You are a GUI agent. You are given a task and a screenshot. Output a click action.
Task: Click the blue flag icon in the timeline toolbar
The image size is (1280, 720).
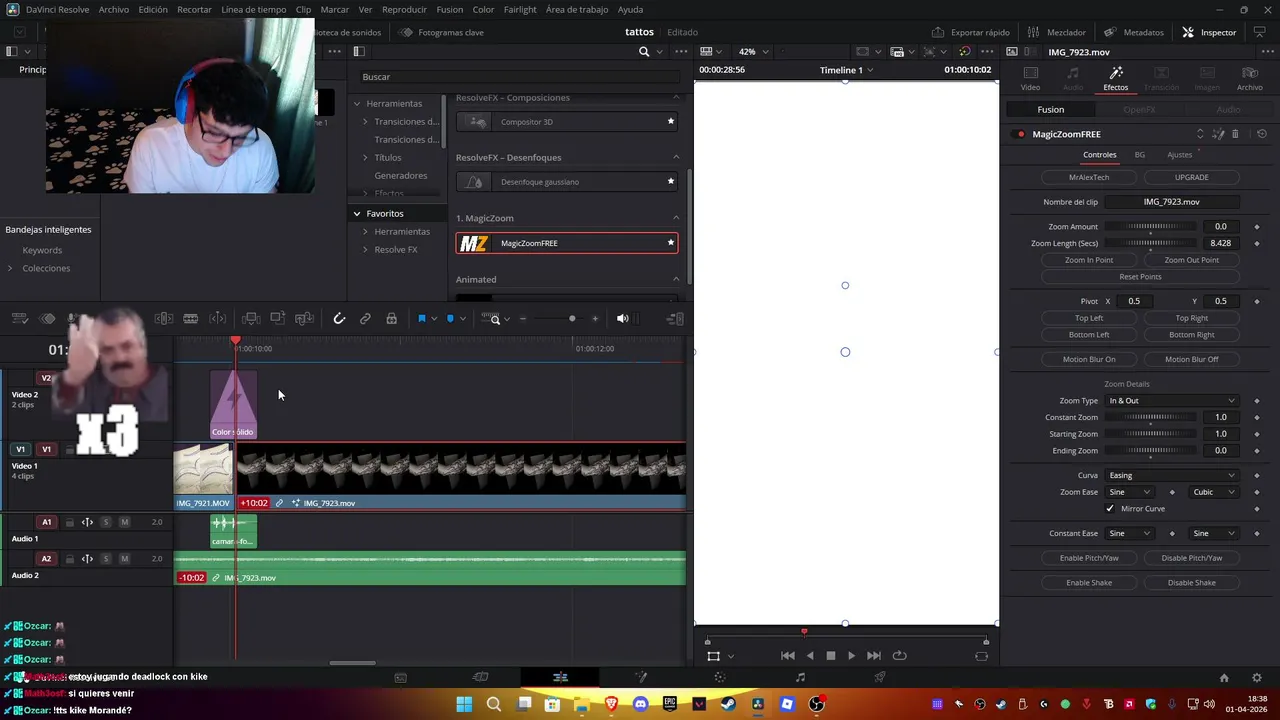pyautogui.click(x=421, y=319)
